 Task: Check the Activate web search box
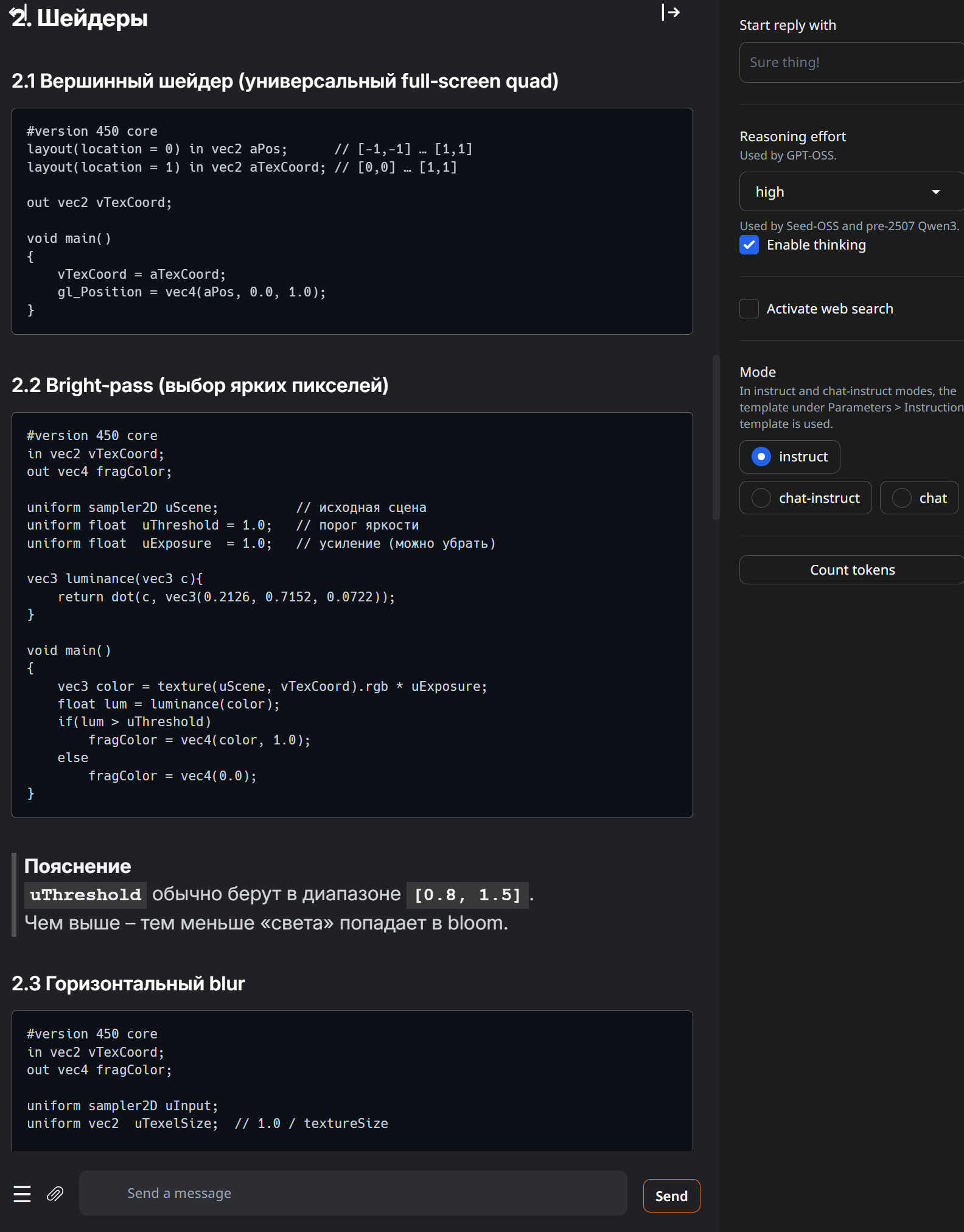(x=749, y=309)
